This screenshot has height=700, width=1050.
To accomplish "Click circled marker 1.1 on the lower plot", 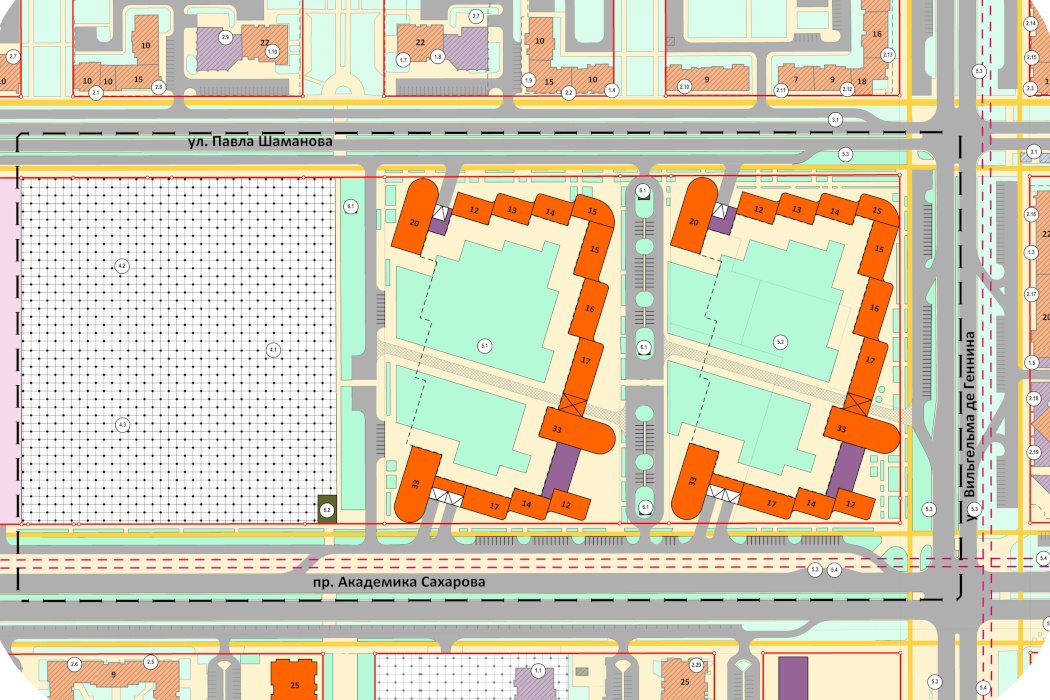I will click(538, 670).
